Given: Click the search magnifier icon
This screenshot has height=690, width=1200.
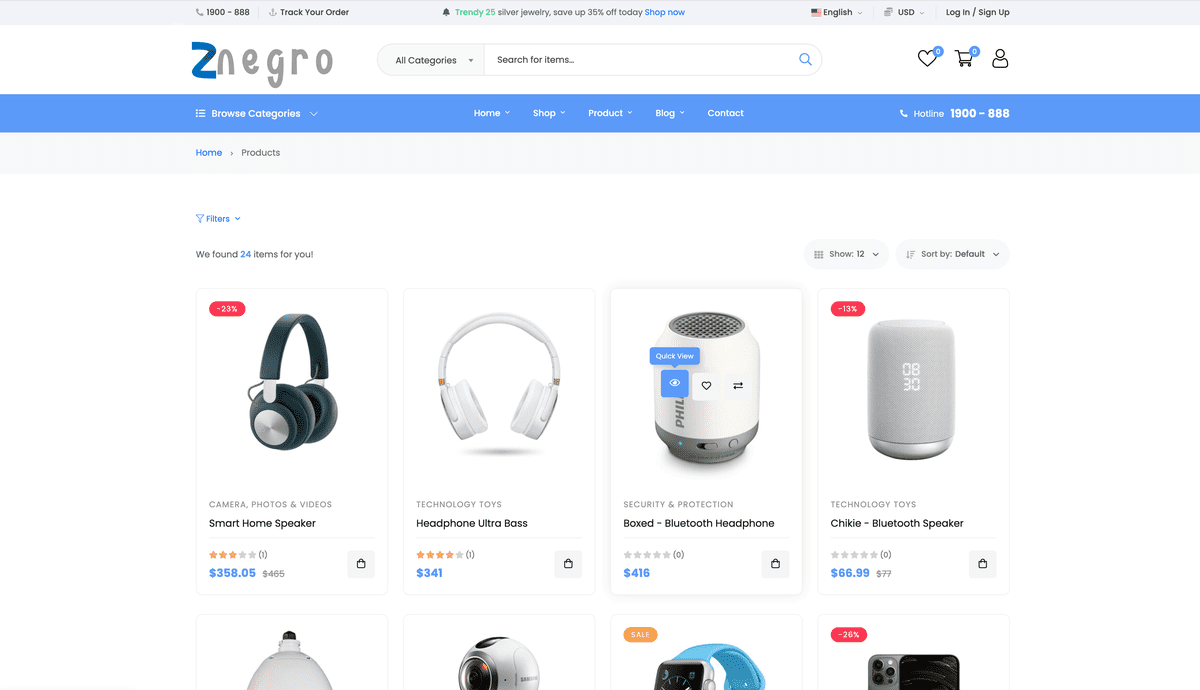Looking at the screenshot, I should (x=805, y=60).
